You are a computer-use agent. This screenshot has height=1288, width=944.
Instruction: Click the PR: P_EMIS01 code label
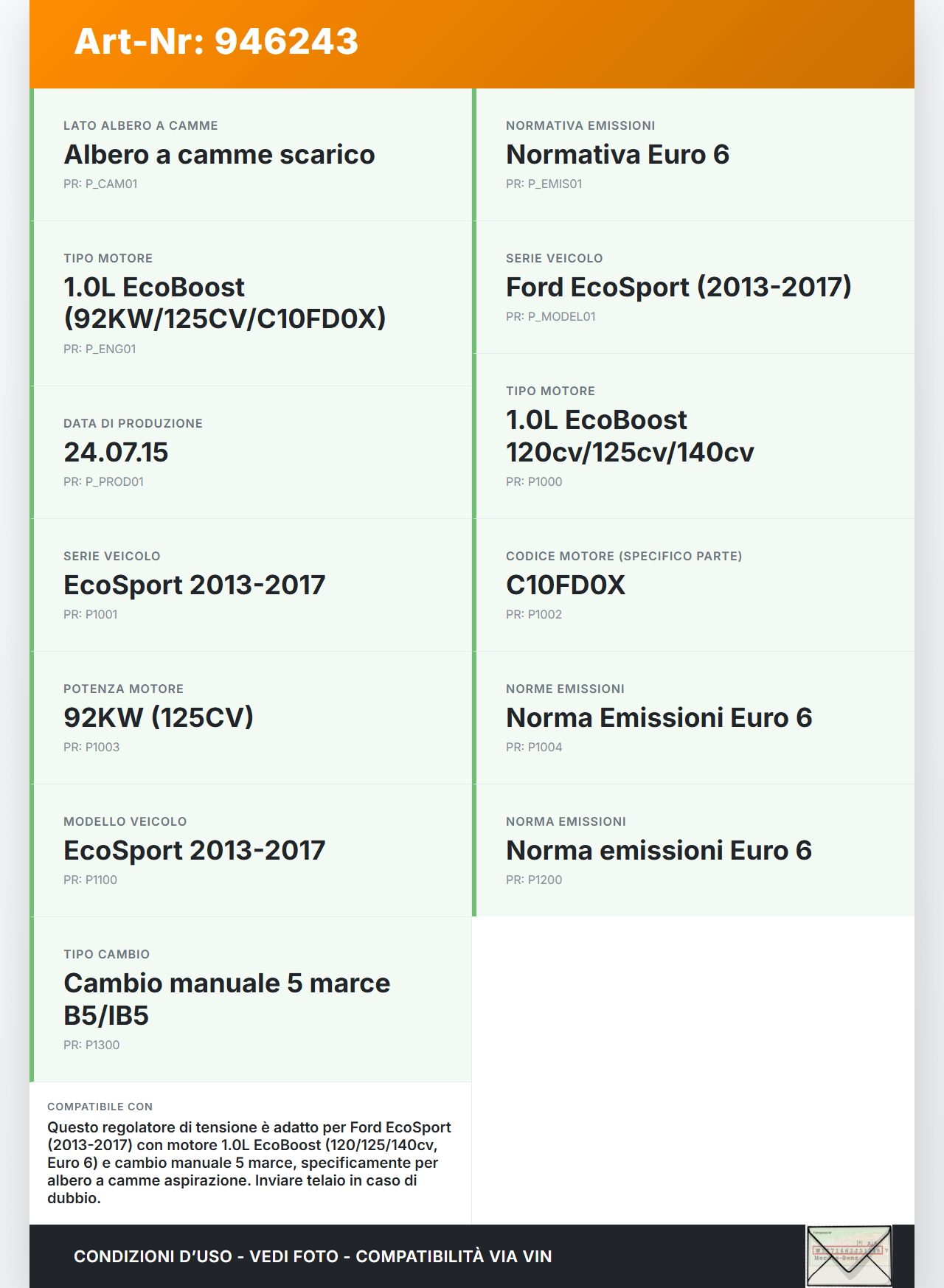[544, 184]
